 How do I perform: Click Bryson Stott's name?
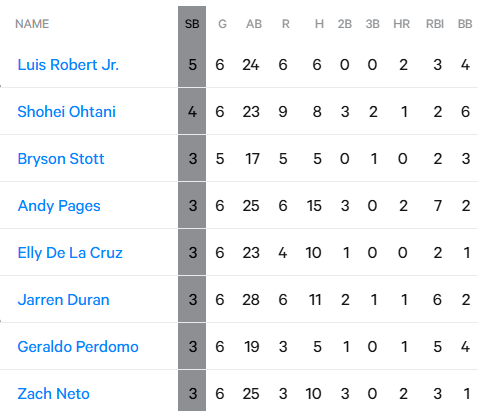tap(61, 159)
